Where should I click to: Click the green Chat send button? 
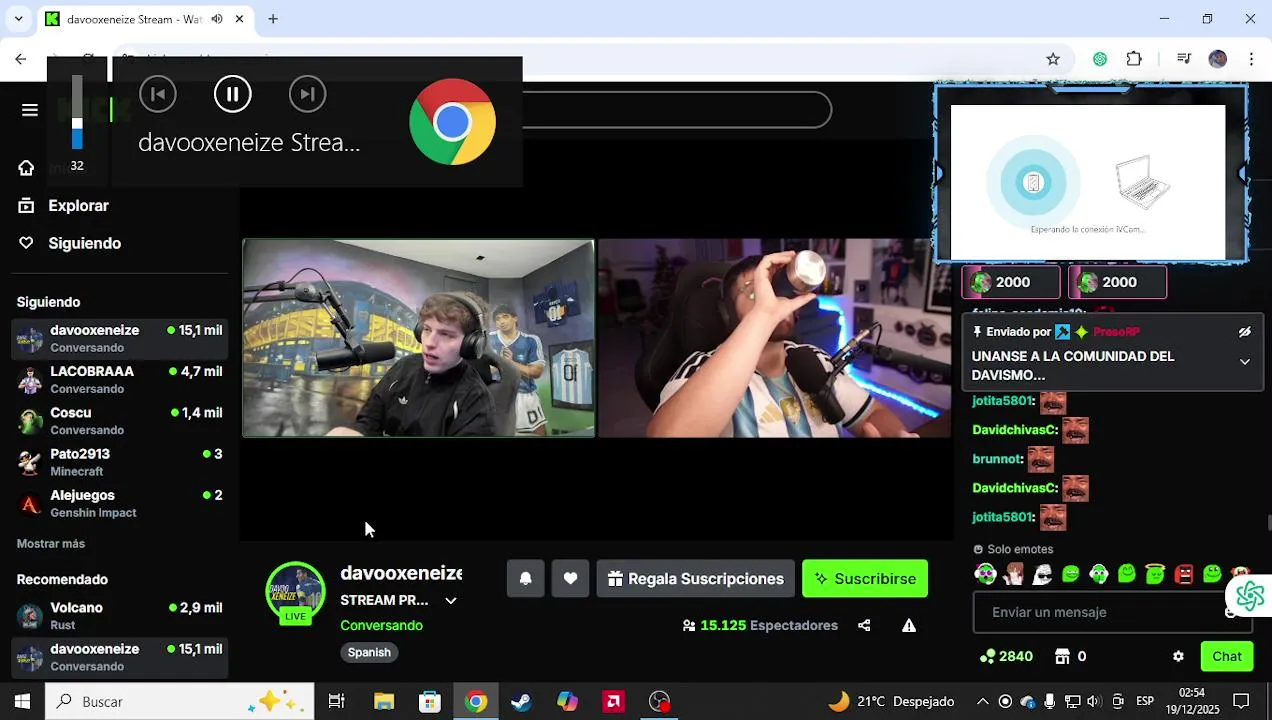(x=1227, y=657)
